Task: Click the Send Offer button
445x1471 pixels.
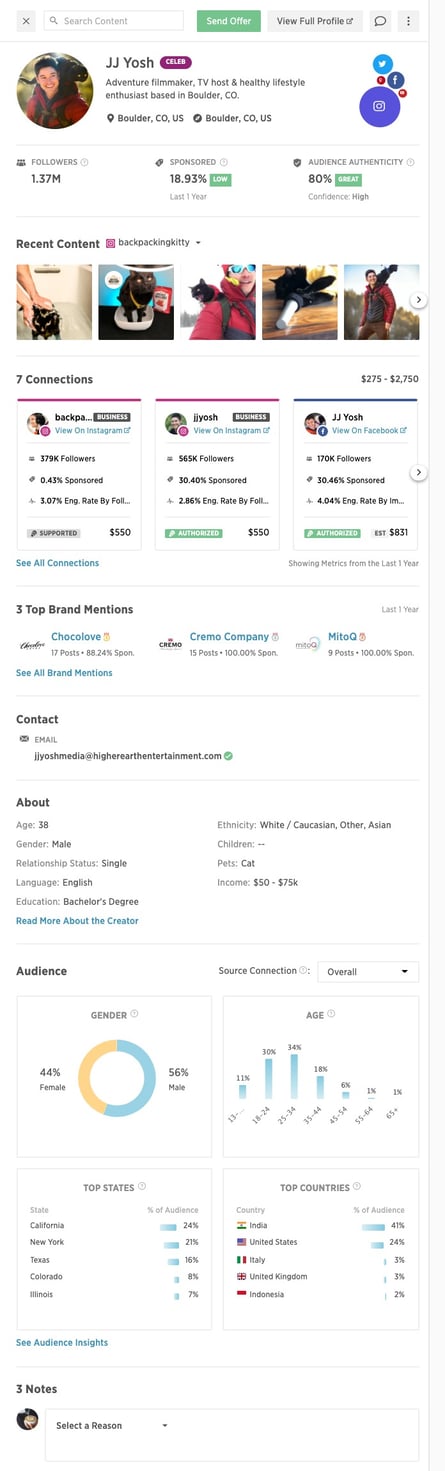Action: pyautogui.click(x=228, y=21)
